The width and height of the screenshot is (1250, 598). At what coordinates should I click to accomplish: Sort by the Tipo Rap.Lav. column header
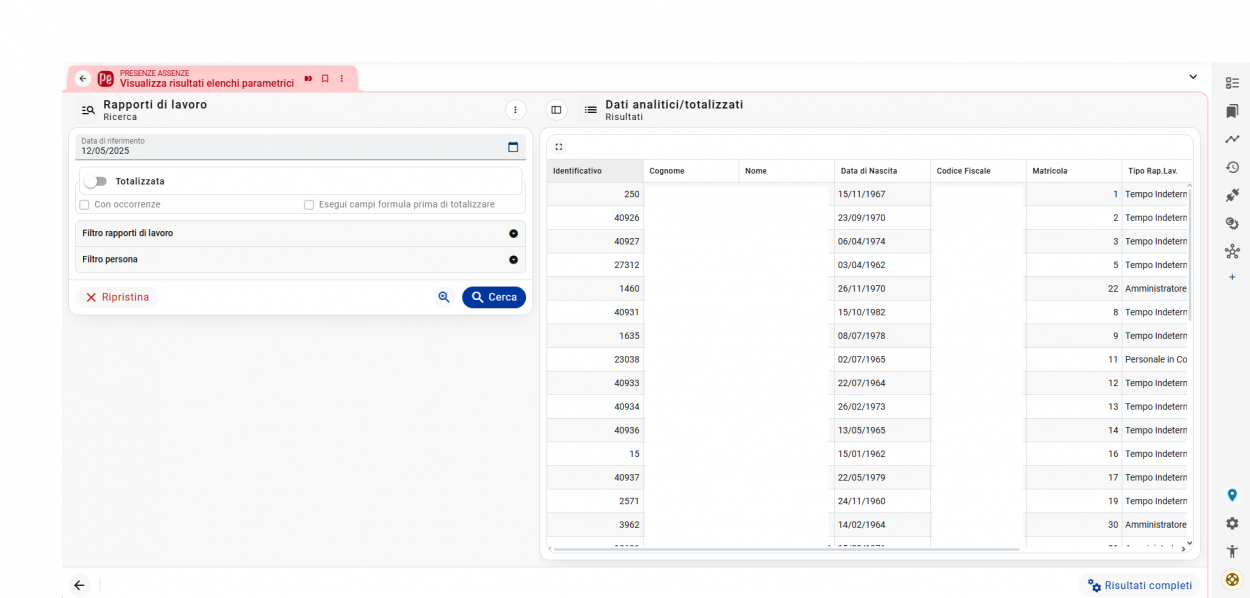pyautogui.click(x=1154, y=171)
